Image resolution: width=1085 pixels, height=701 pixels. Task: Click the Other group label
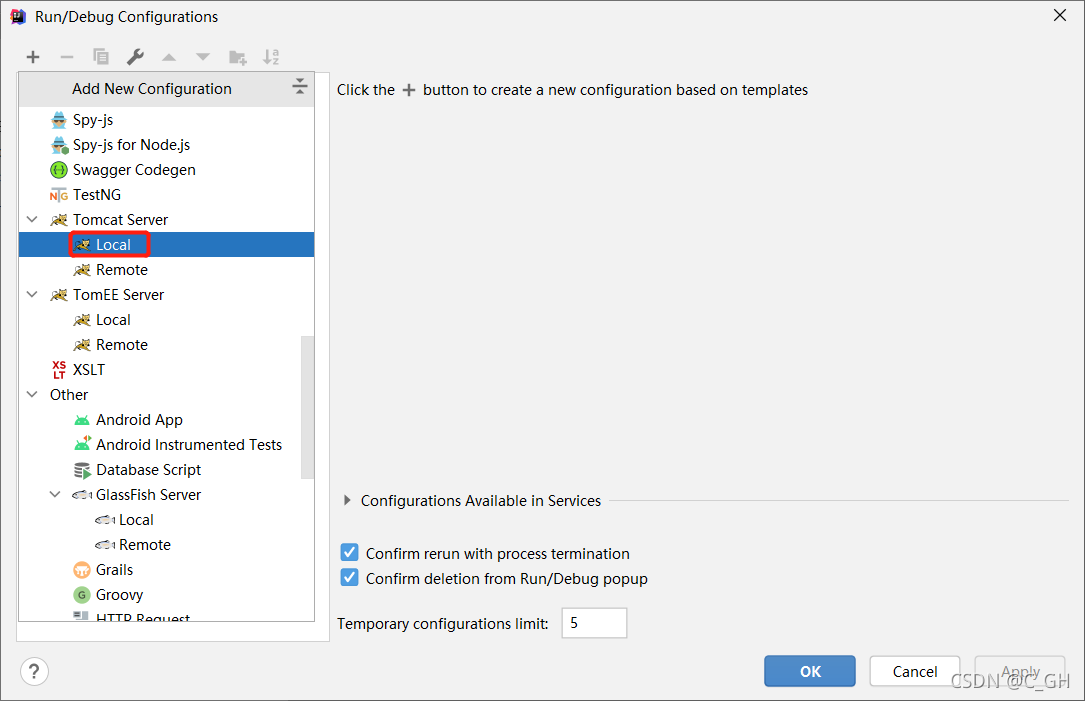pos(69,394)
